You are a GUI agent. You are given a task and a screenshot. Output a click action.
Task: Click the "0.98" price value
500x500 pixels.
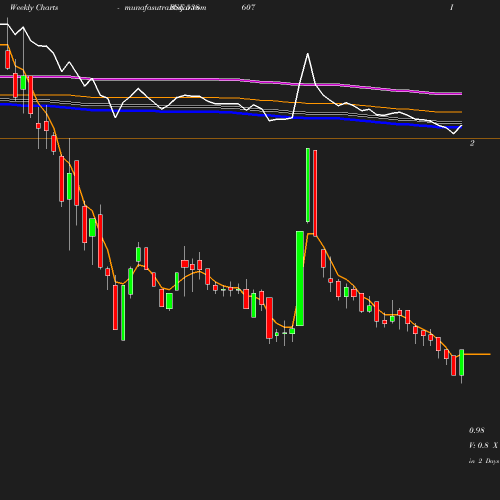(477, 430)
